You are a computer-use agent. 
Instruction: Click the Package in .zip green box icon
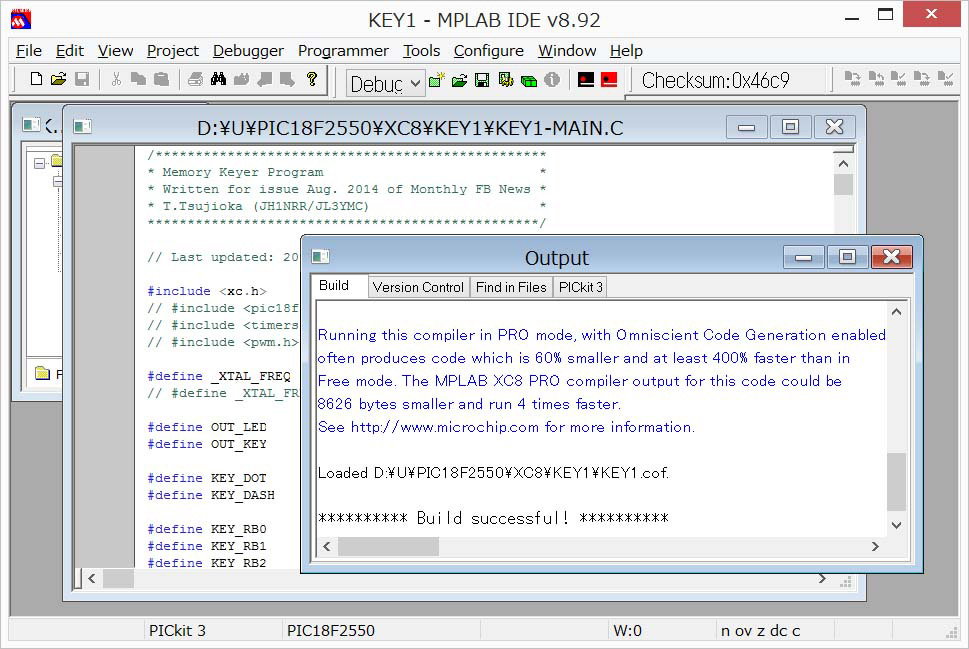point(529,80)
